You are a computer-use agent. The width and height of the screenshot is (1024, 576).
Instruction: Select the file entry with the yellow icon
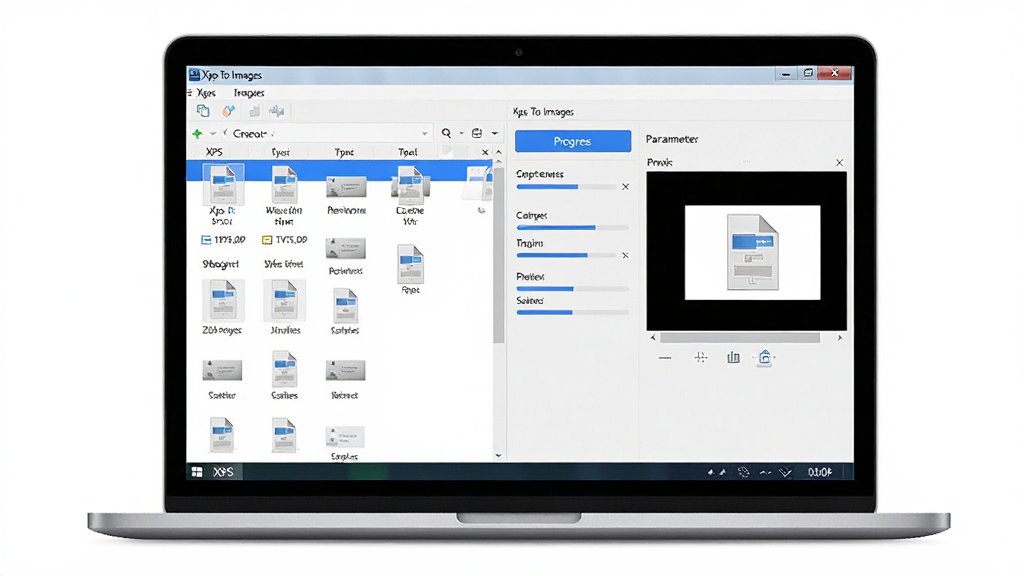[x=284, y=240]
